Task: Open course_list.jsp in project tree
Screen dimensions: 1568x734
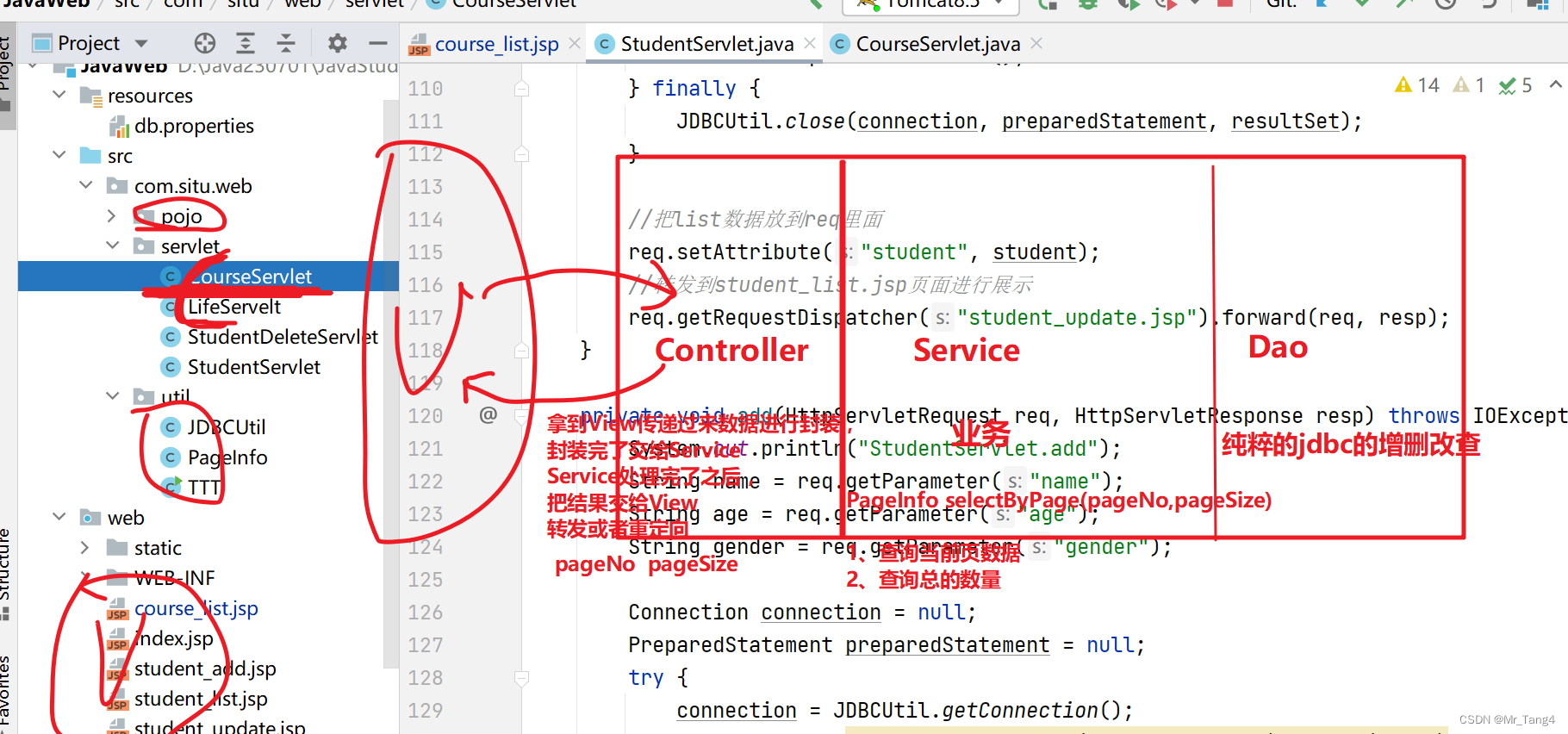Action: 196,608
